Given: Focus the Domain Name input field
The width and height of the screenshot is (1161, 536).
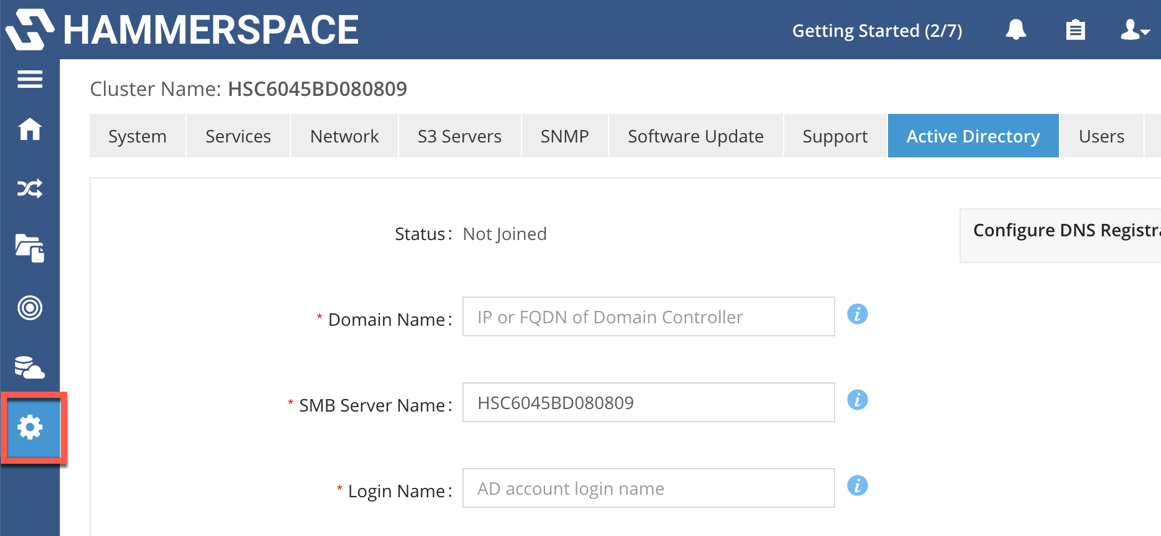Looking at the screenshot, I should 649,317.
